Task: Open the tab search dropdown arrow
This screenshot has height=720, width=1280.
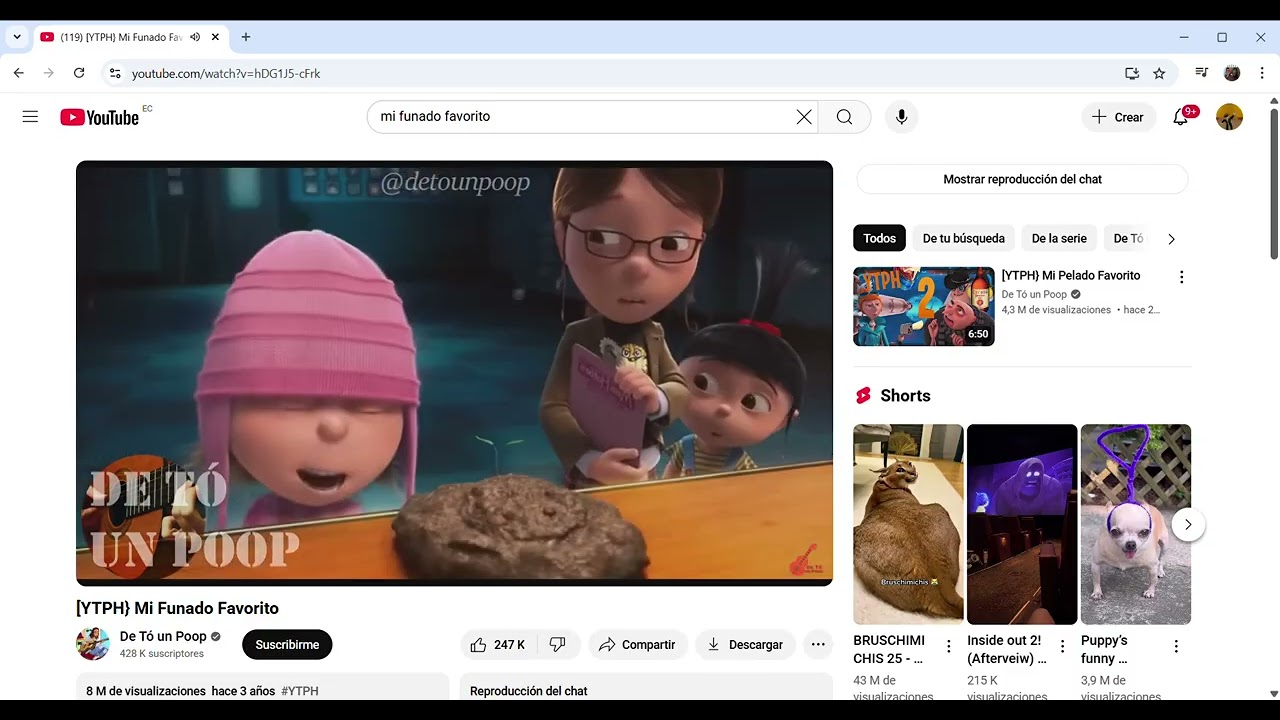Action: click(x=17, y=37)
